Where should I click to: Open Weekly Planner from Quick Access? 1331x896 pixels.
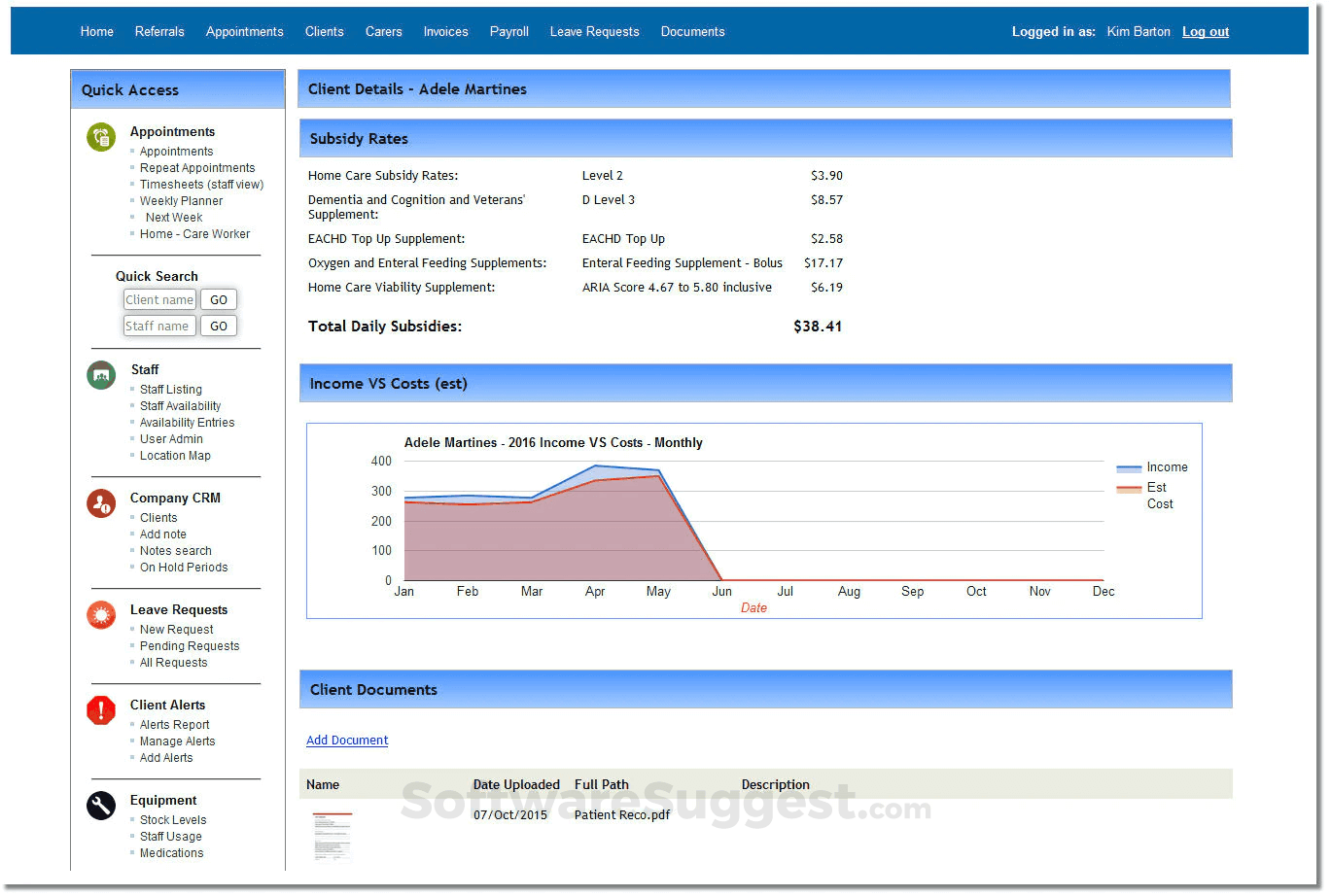(x=181, y=201)
